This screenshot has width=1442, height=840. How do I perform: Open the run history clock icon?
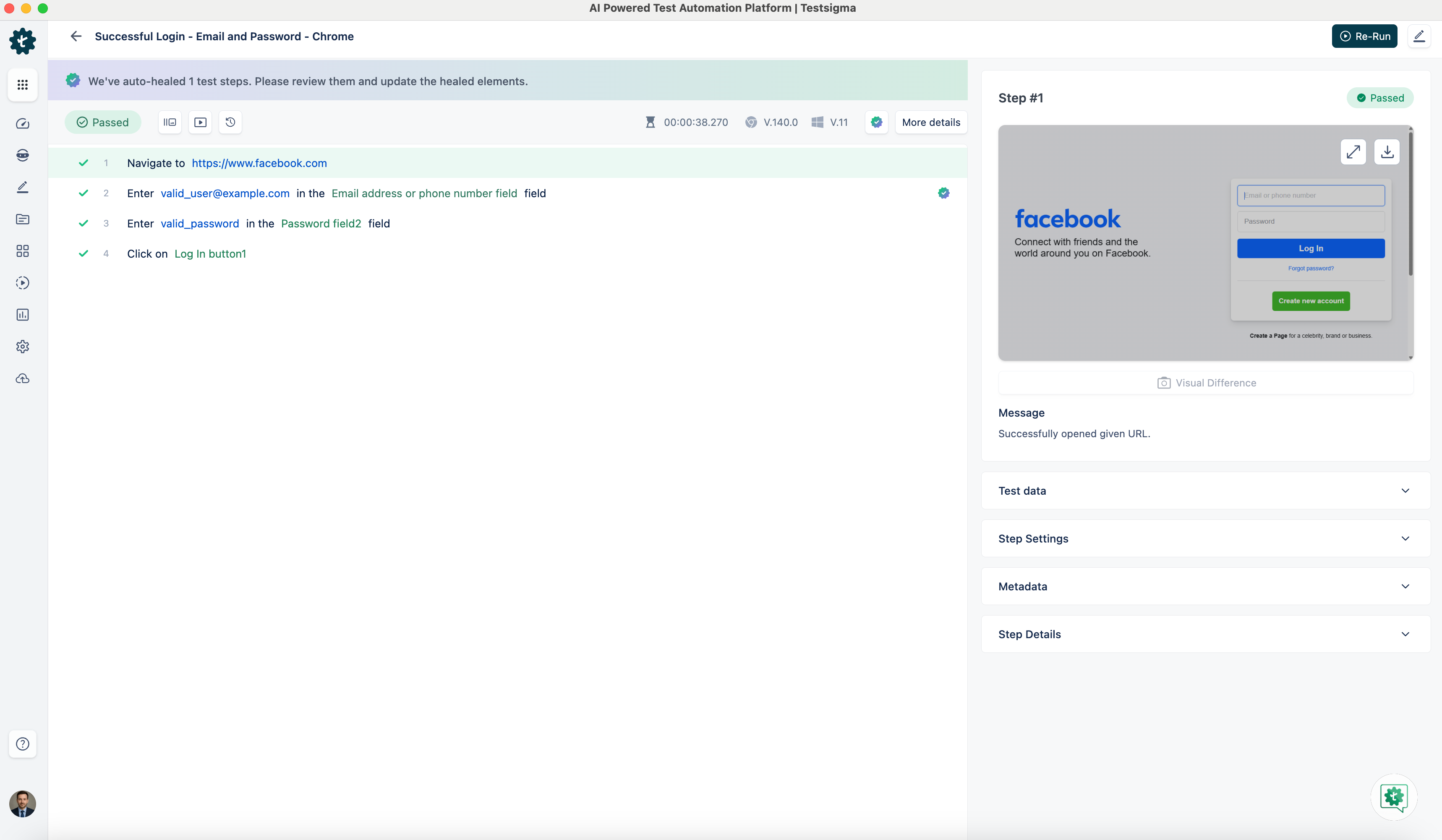230,122
